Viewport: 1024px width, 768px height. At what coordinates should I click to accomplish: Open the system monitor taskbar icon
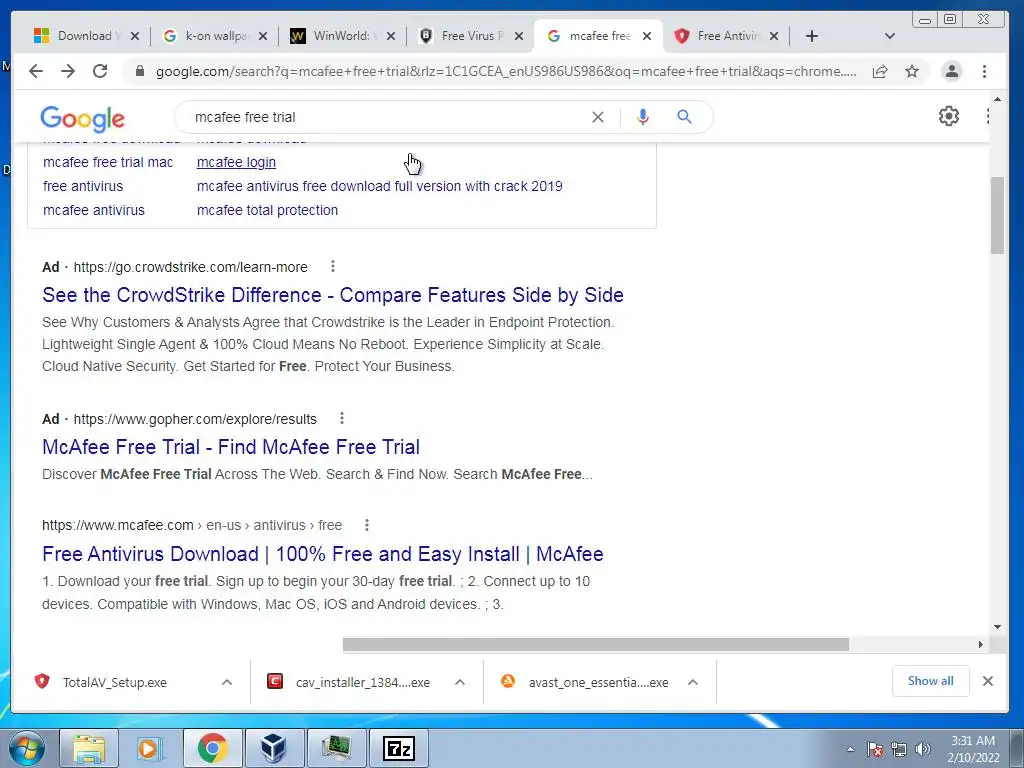(336, 748)
